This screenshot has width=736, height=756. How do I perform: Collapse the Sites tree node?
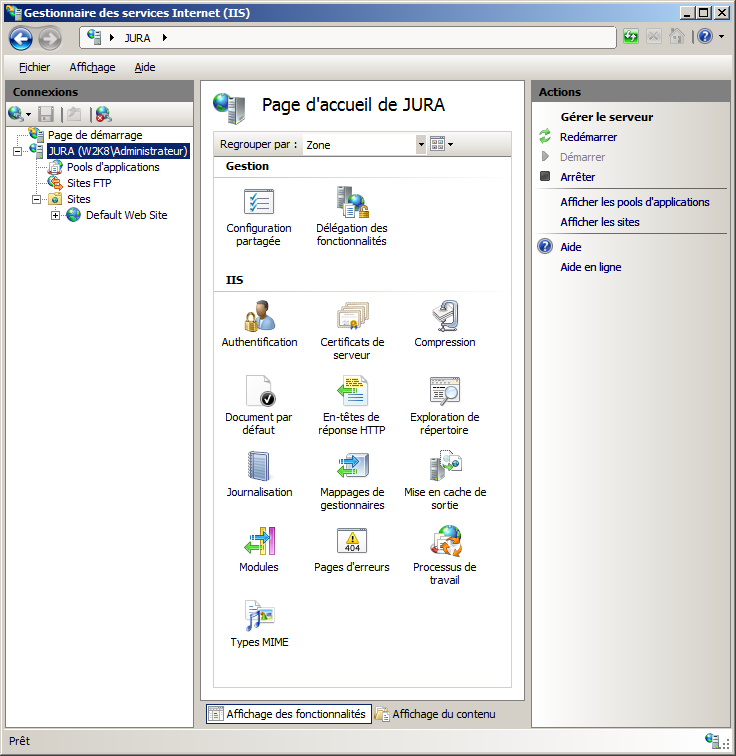37,199
